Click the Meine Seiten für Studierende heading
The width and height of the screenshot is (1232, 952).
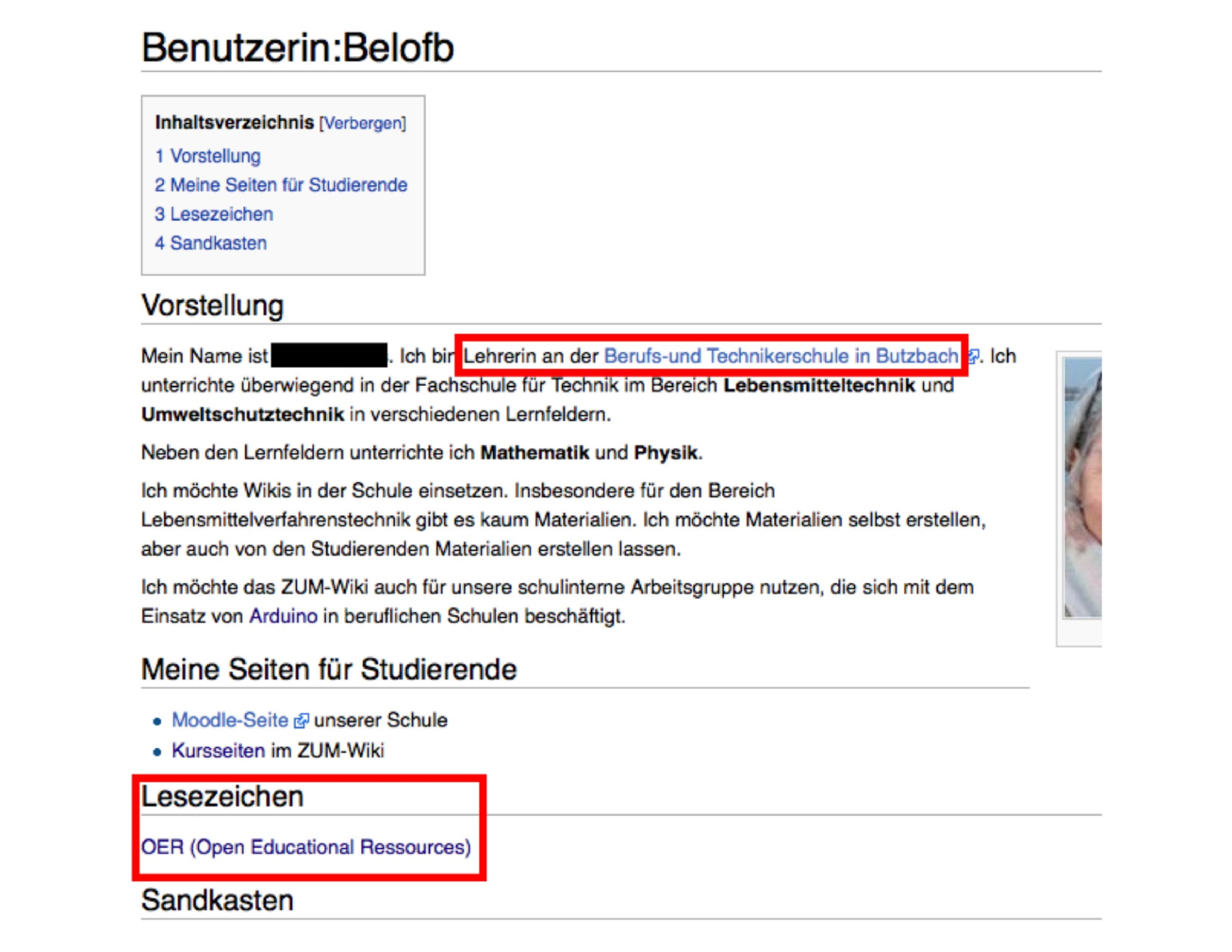[328, 669]
